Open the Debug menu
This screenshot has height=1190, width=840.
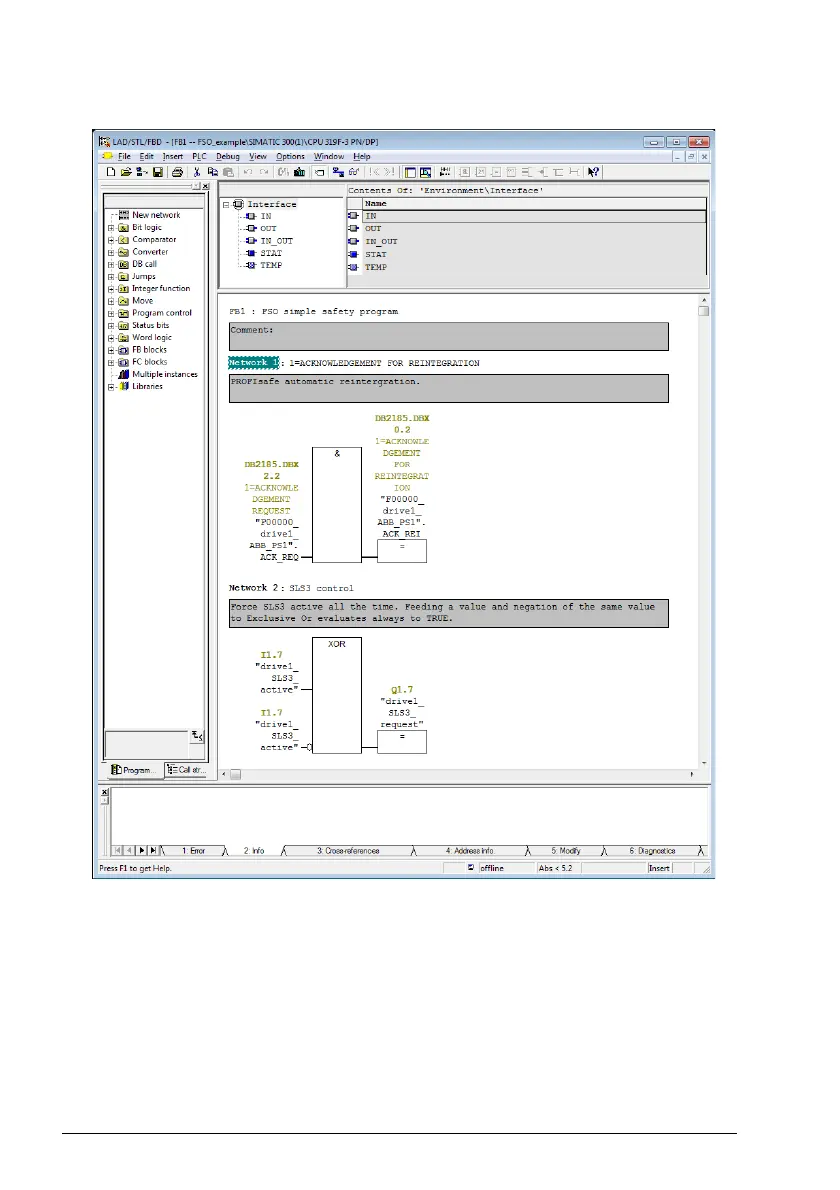tap(228, 157)
